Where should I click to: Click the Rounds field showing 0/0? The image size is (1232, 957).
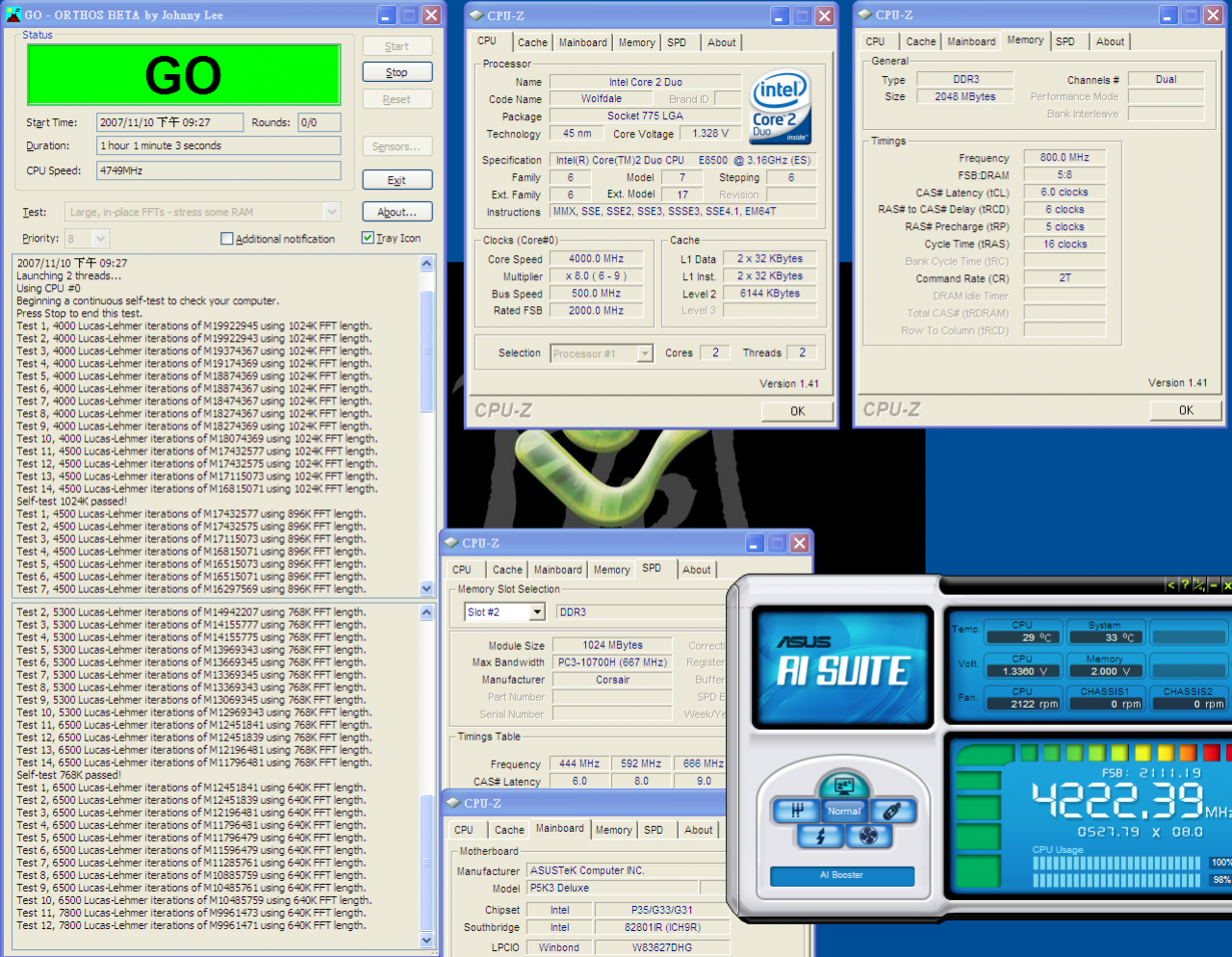tap(320, 122)
